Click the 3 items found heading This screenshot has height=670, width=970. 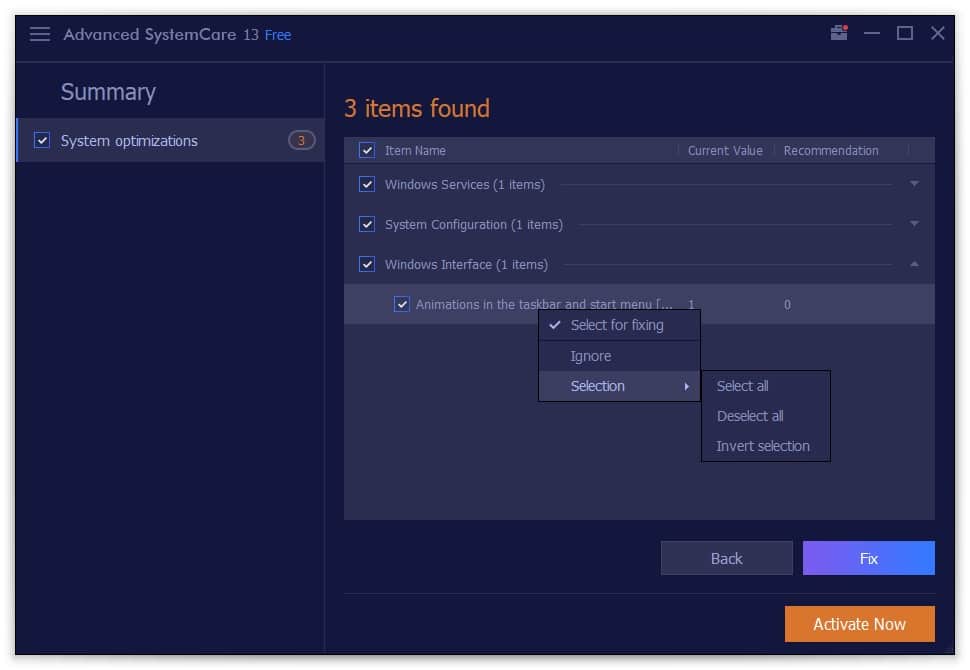[x=417, y=108]
